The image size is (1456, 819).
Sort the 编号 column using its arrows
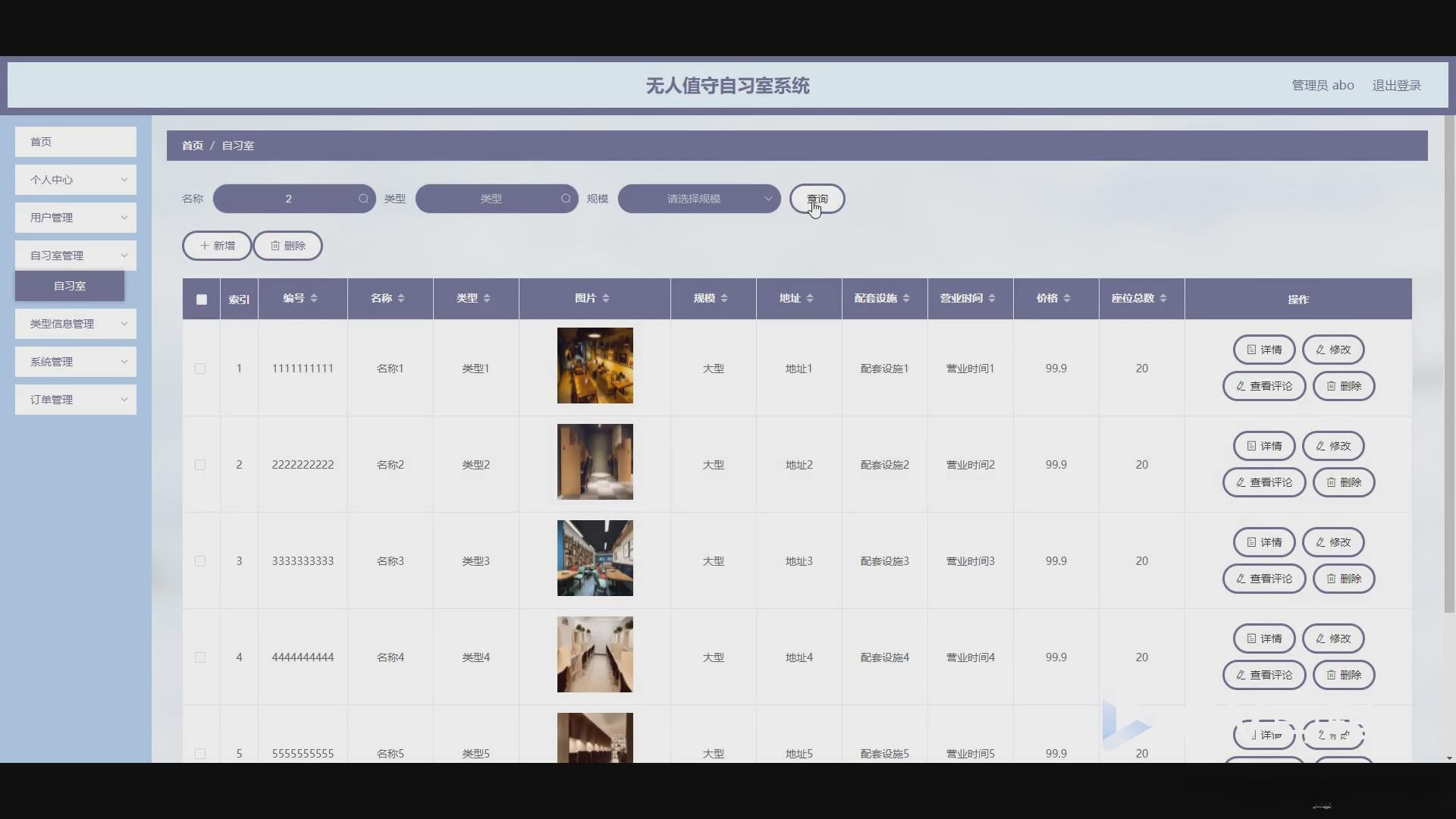click(314, 299)
